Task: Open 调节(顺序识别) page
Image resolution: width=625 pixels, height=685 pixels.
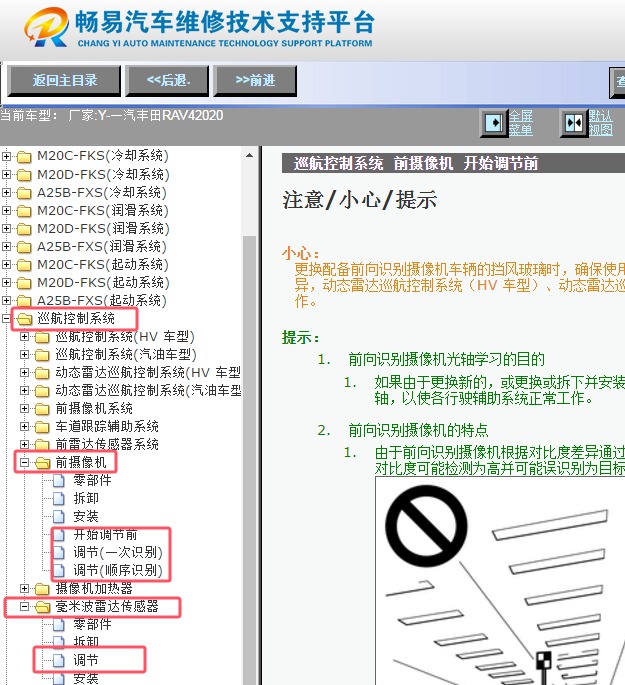Action: point(118,571)
